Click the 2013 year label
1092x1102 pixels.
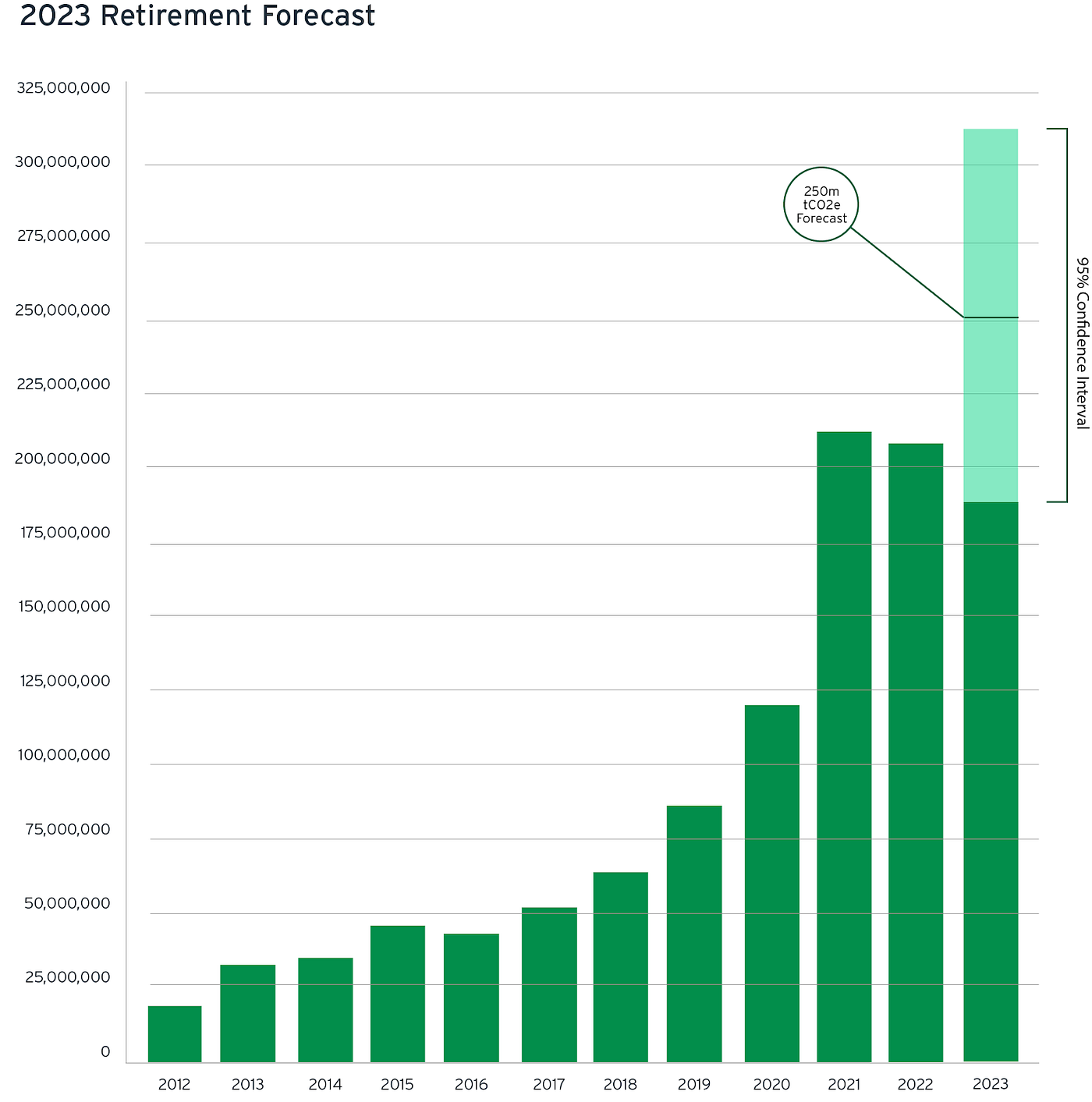247,1084
